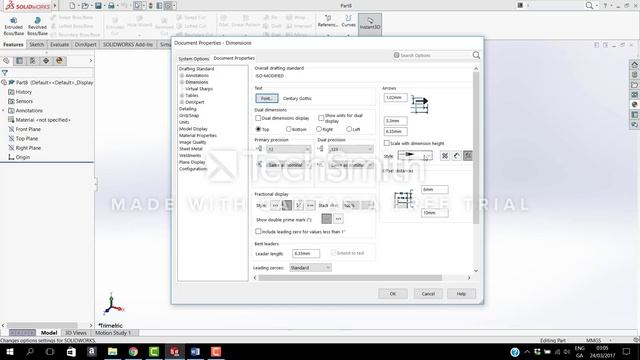640x360 pixels.
Task: Expand the DimXpert node in options tree
Action: (182, 102)
